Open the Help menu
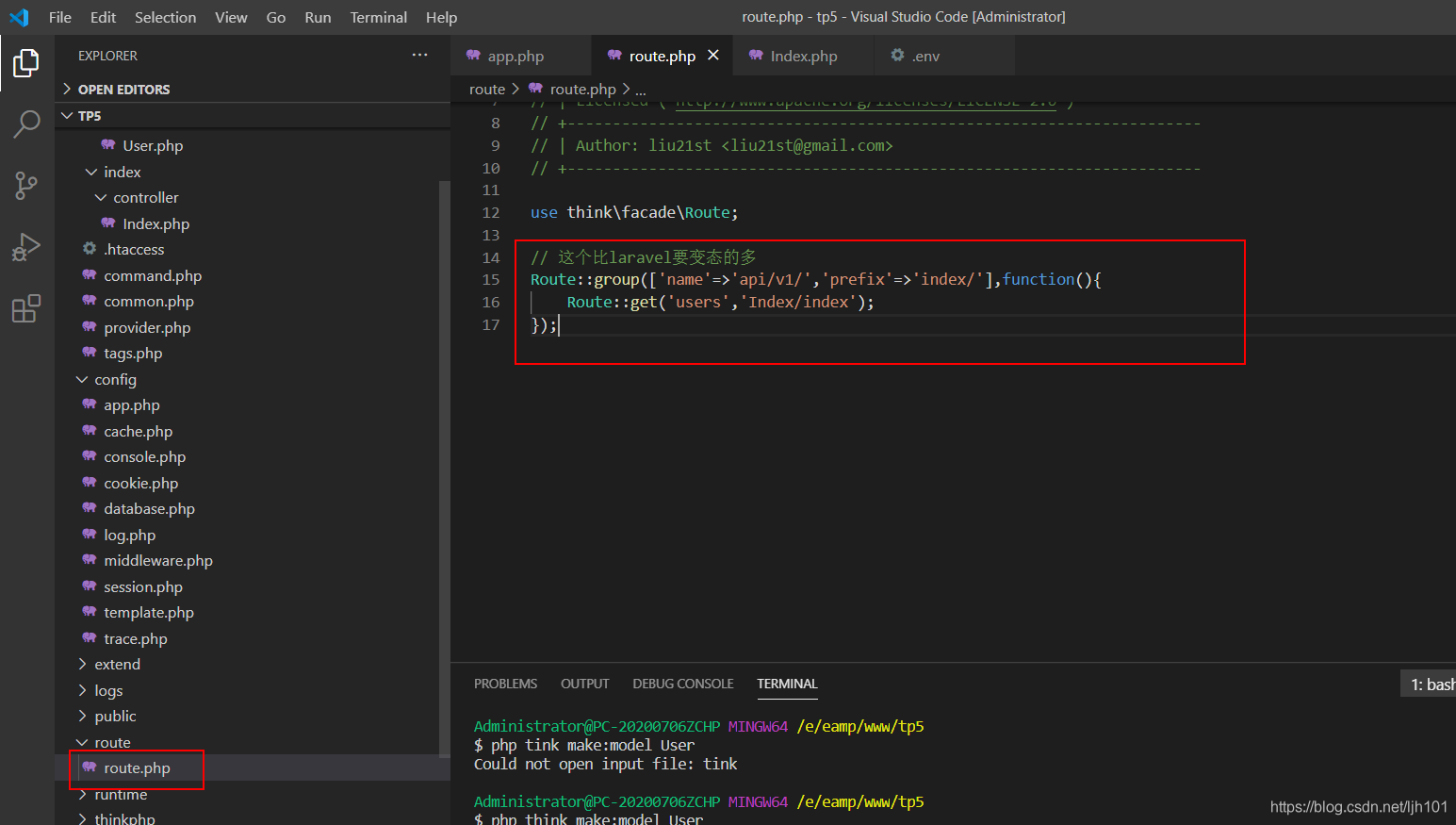This screenshot has height=825, width=1456. (441, 17)
